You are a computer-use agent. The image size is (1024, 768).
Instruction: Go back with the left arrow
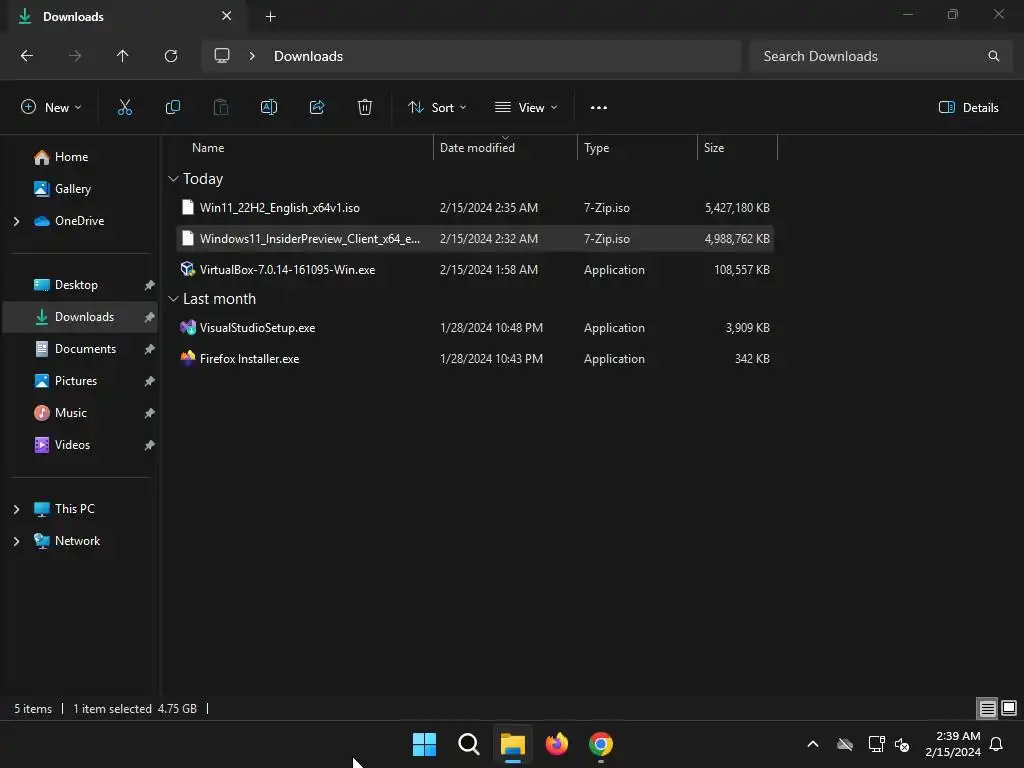click(27, 56)
